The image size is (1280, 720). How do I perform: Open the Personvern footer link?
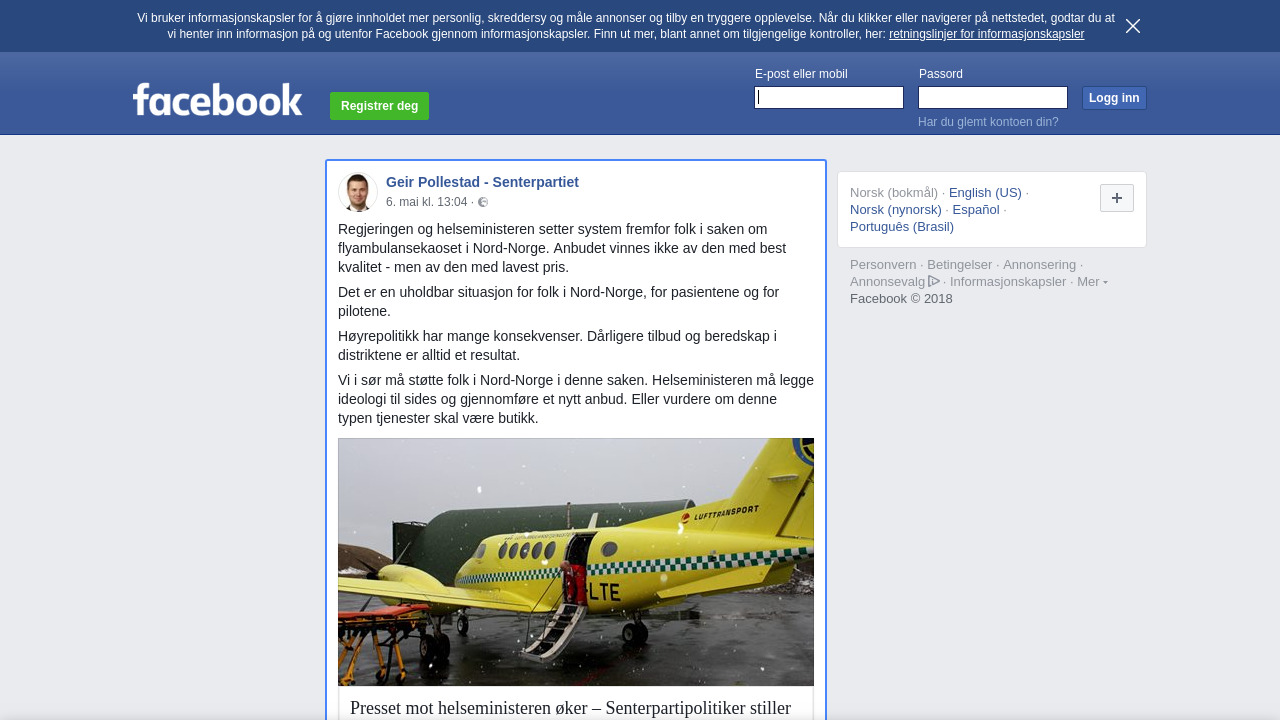(x=883, y=265)
